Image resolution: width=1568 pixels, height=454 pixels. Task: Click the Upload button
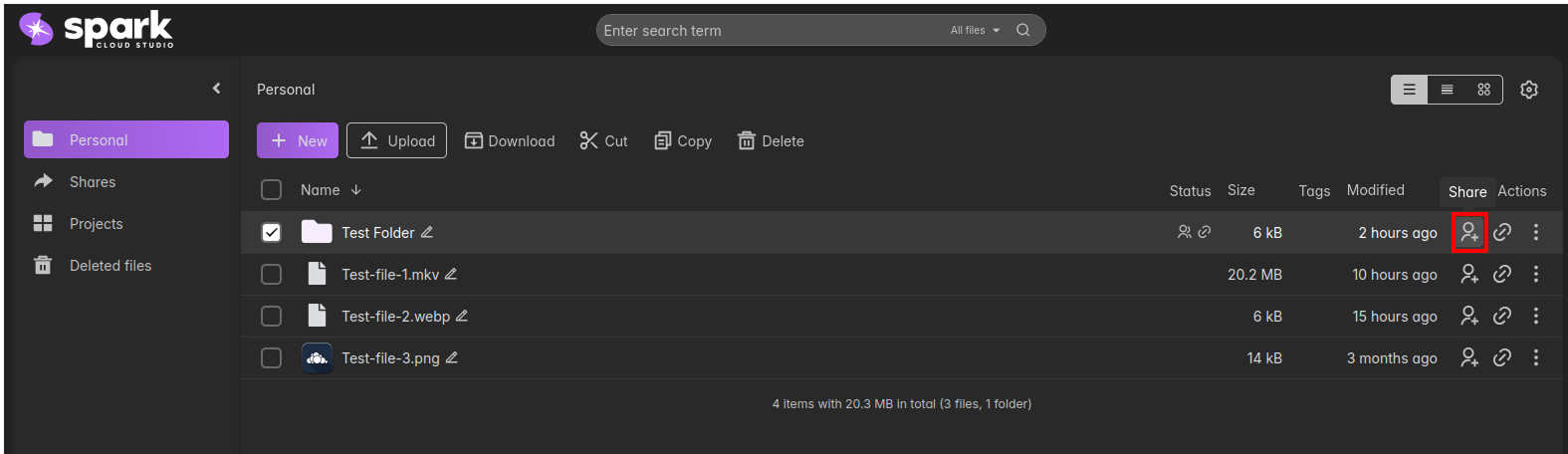[x=396, y=140]
